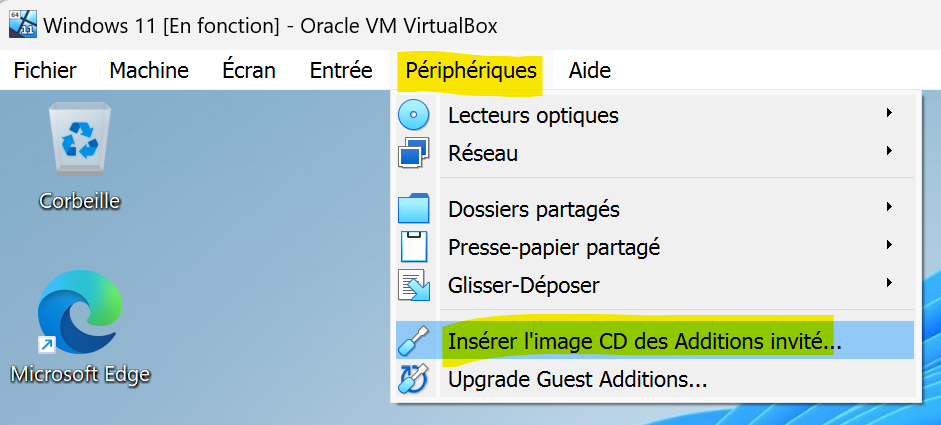The width and height of the screenshot is (941, 425).
Task: Expand the Lecteurs optiques submenu arrow
Action: pyautogui.click(x=889, y=112)
